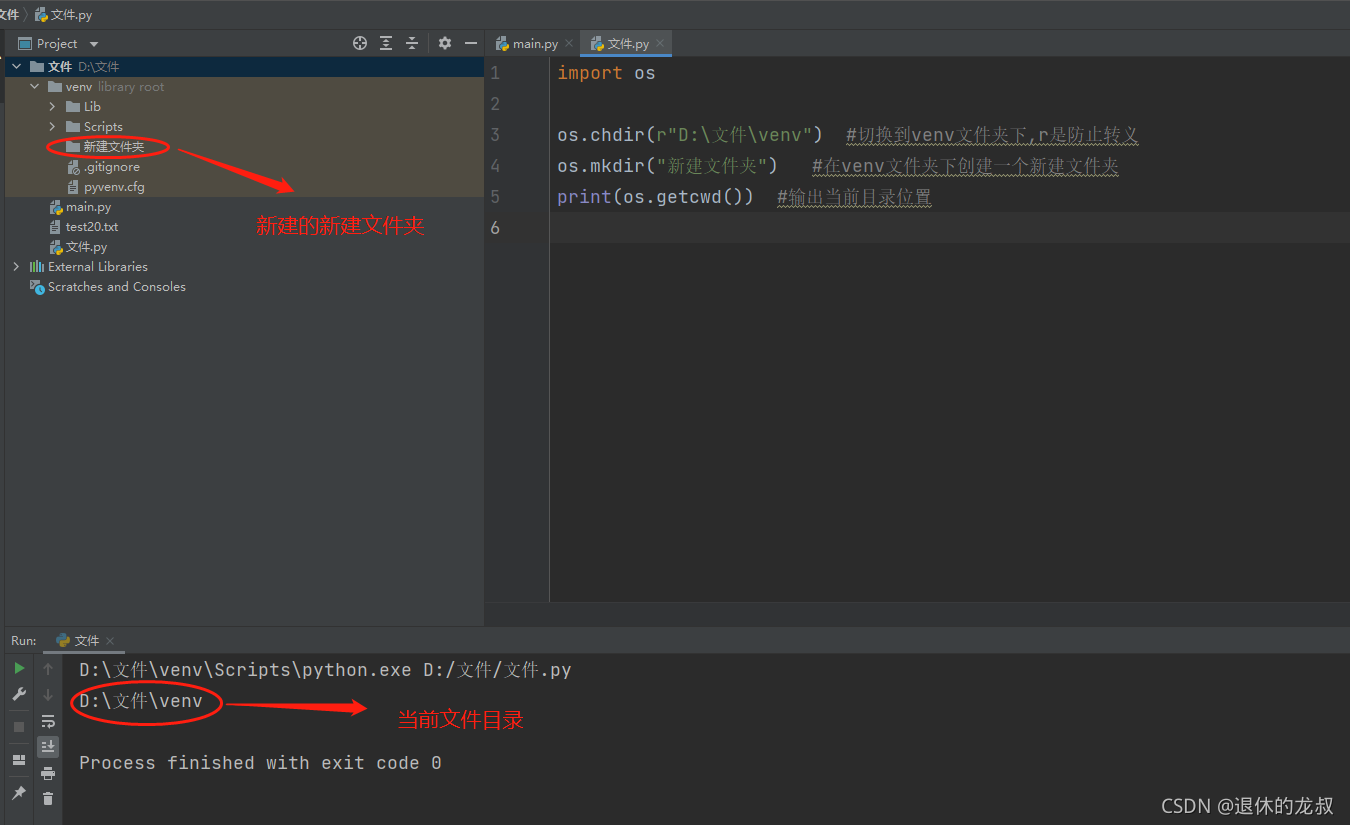Click line number 3 in gutter
The height and width of the screenshot is (825, 1350).
coord(495,135)
